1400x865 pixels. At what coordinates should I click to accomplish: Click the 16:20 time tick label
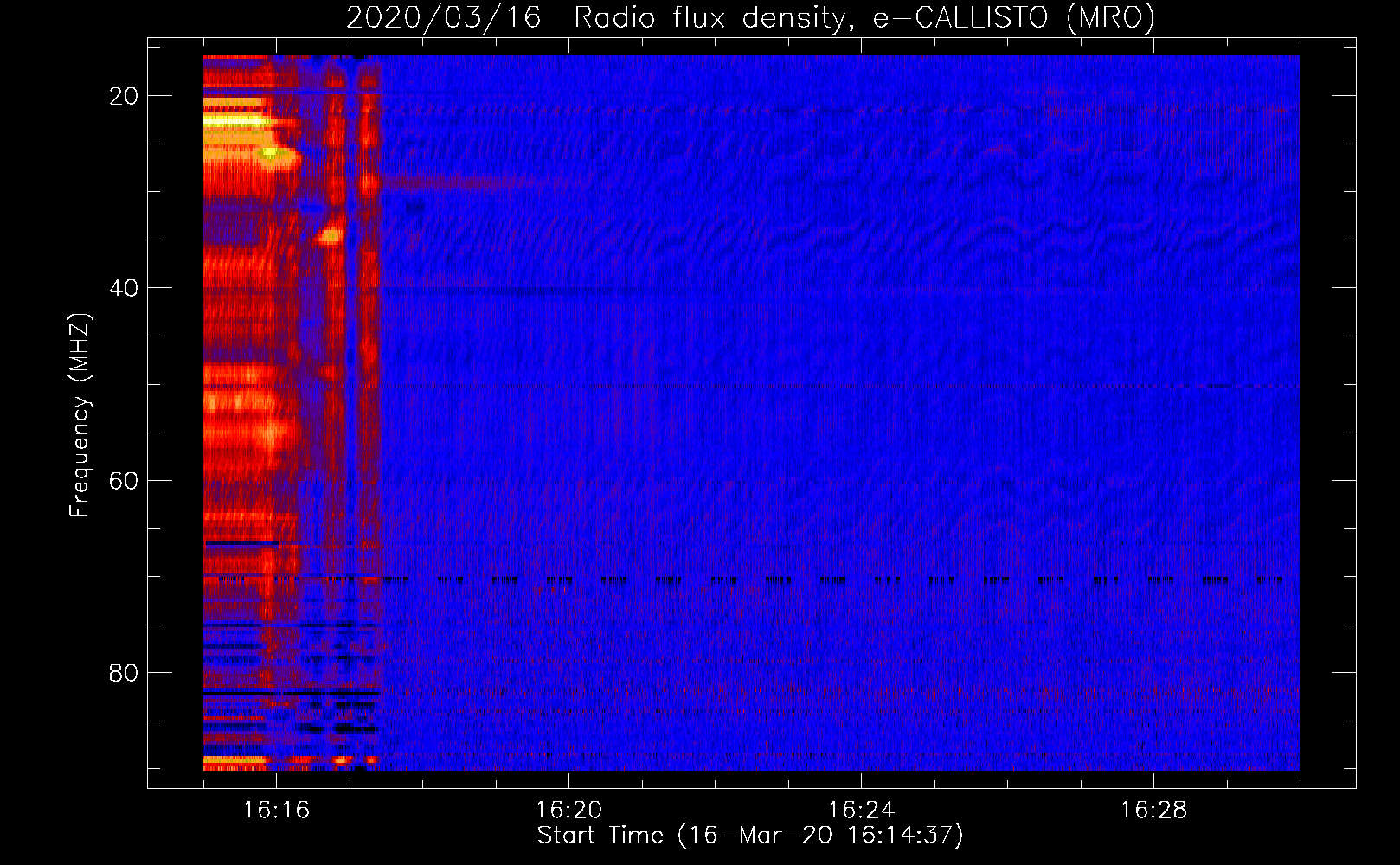[x=568, y=811]
